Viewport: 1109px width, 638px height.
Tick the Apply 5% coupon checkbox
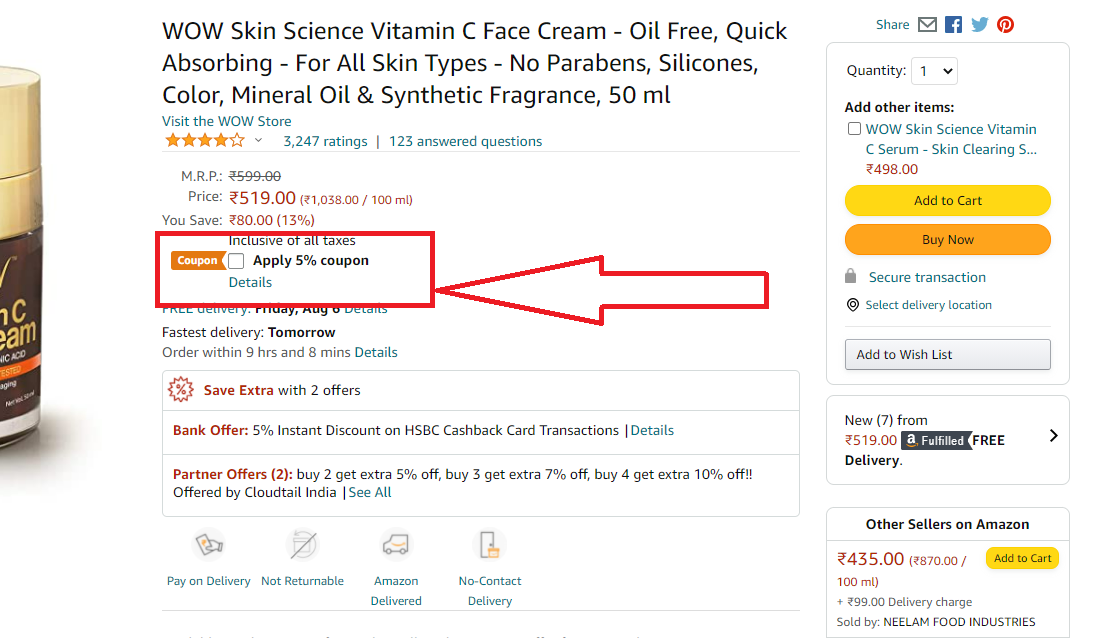236,261
